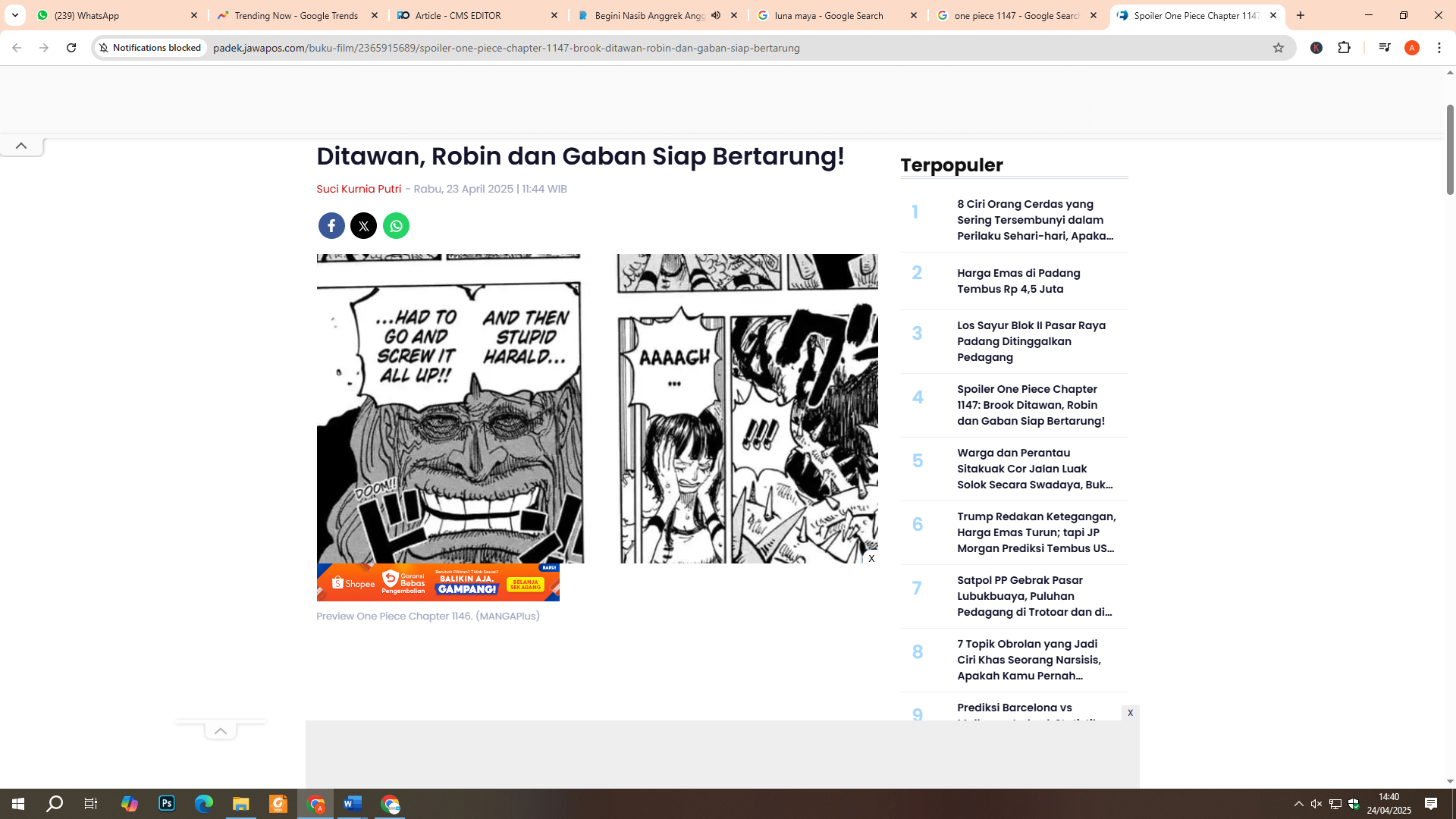
Task: Open '7 Topik Obrolan' narsisis article
Action: 1029,660
